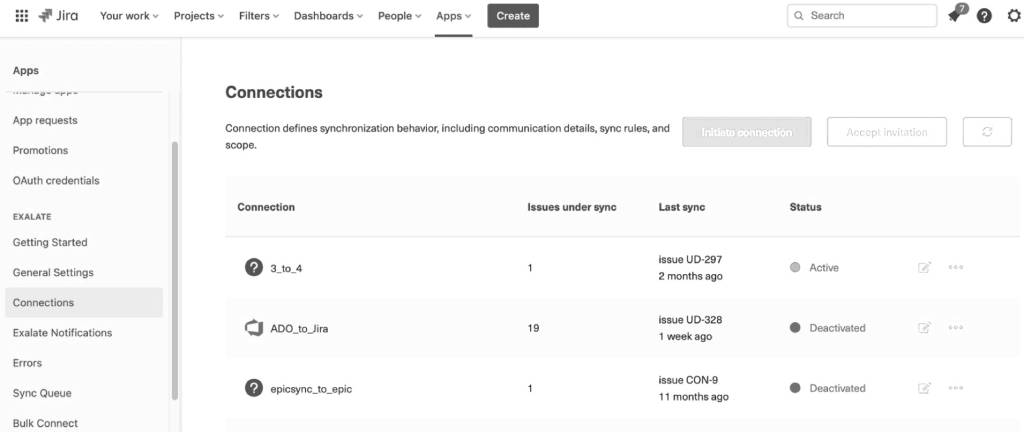
Task: Open the help question mark icon
Action: tap(984, 16)
